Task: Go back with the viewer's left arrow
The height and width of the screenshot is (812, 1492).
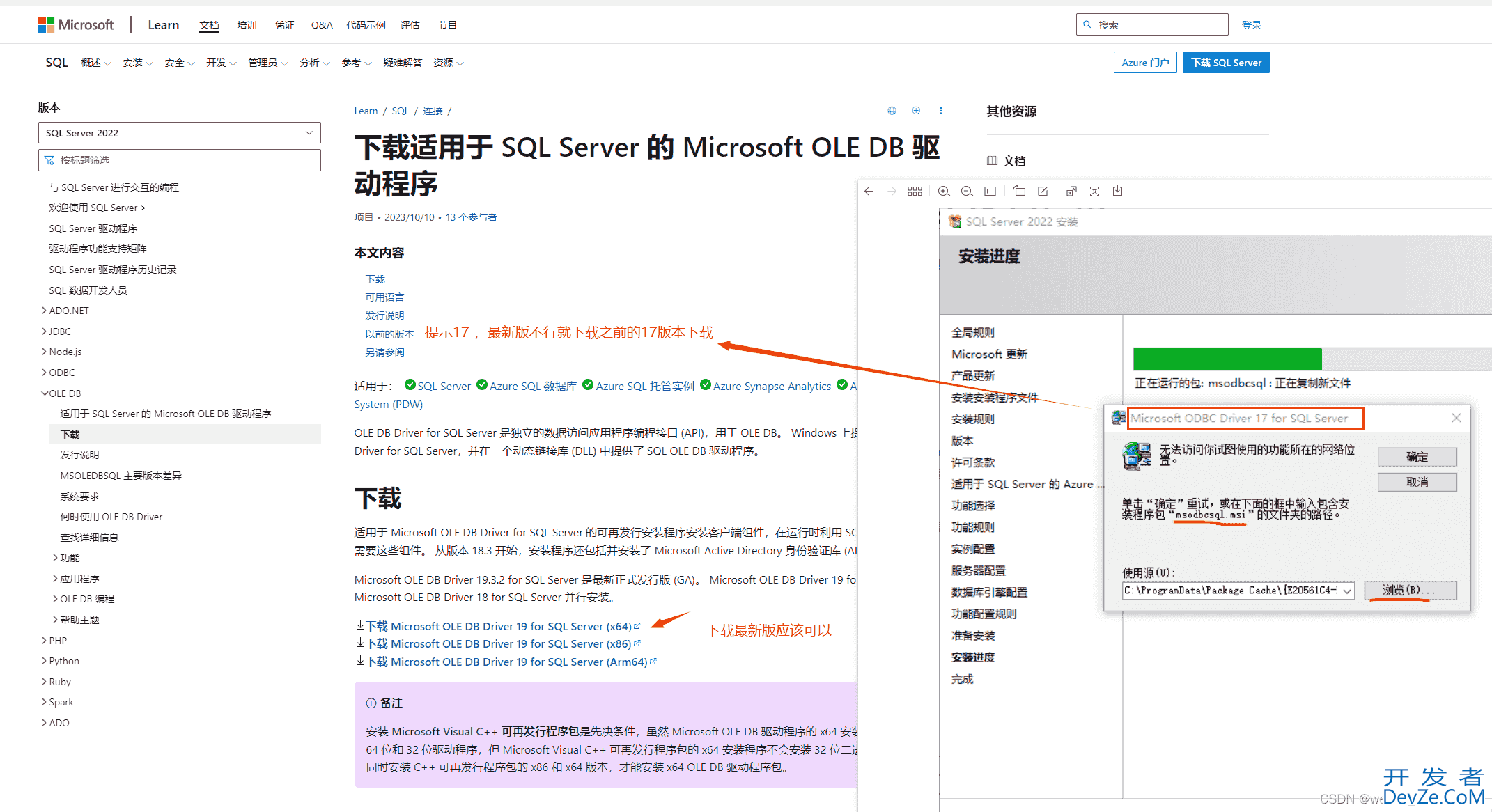Action: (x=869, y=192)
